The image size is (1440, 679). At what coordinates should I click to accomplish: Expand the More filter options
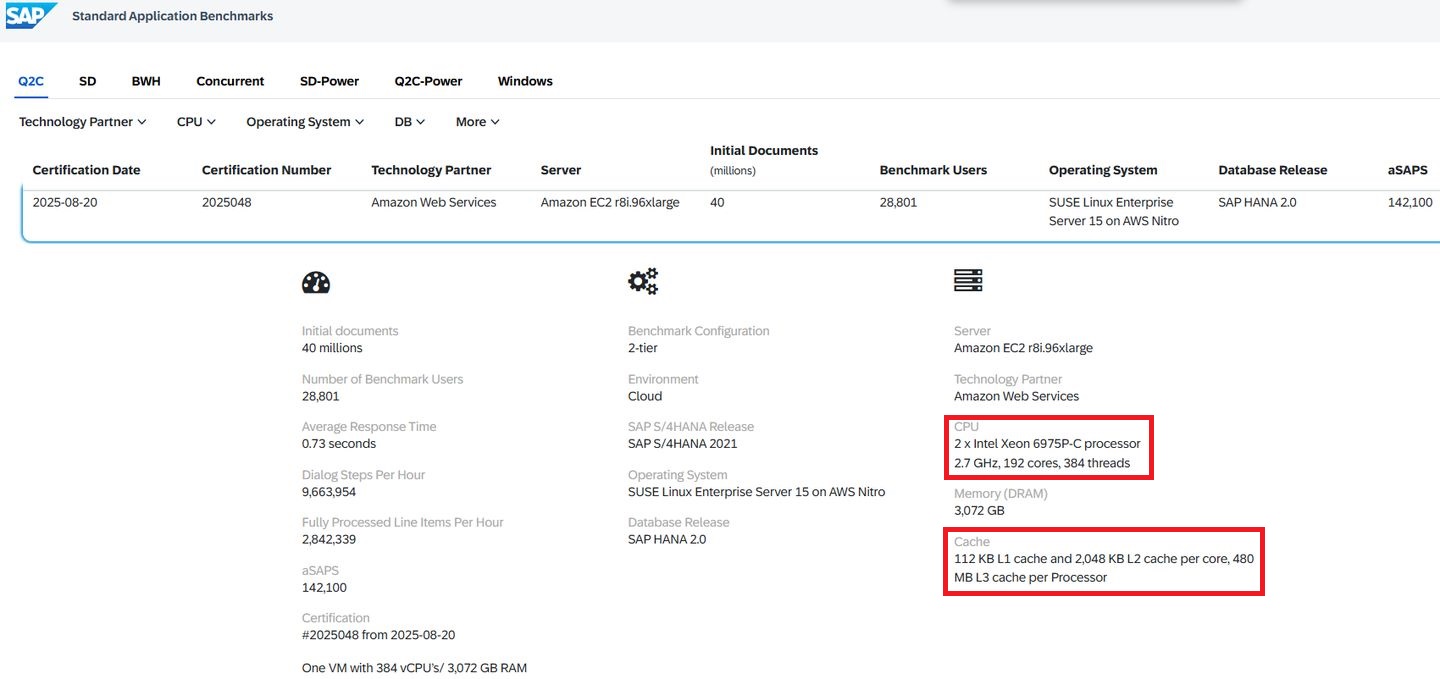[477, 122]
